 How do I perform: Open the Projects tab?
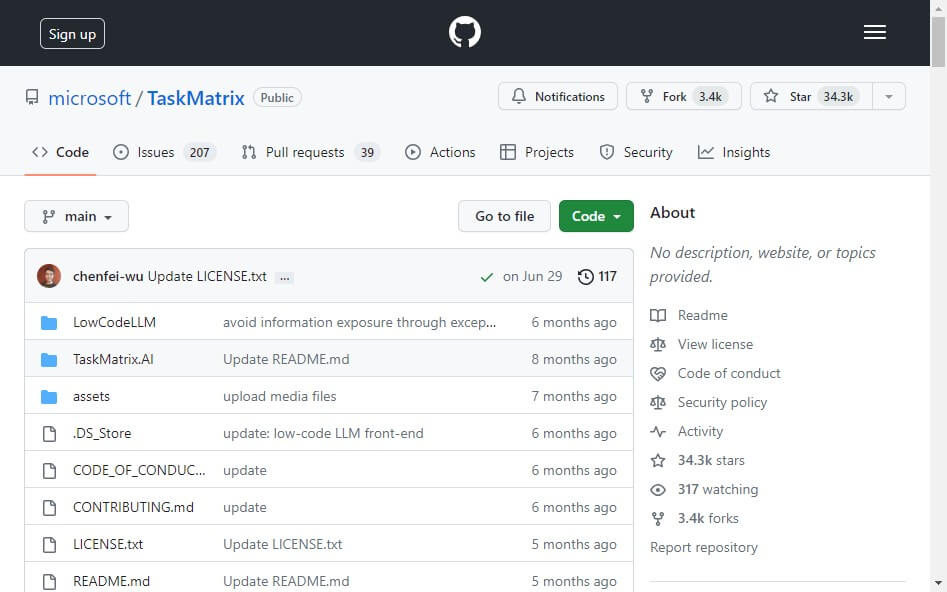(x=537, y=152)
